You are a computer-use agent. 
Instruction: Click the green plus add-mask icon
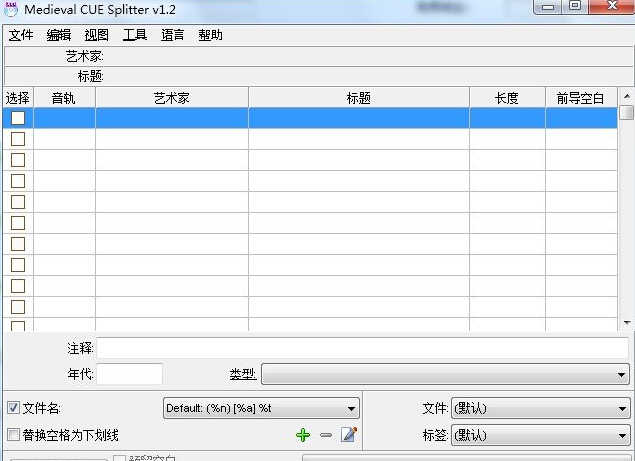[303, 435]
